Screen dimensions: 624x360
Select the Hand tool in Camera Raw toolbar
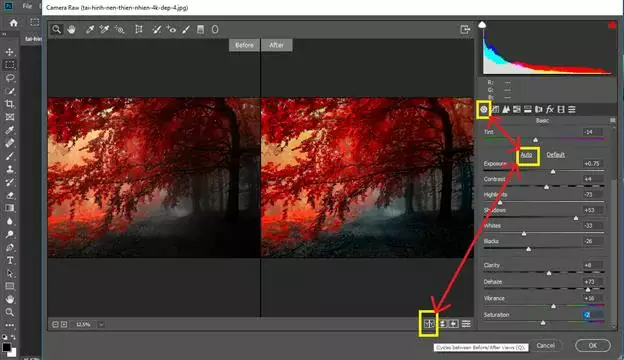pos(72,29)
